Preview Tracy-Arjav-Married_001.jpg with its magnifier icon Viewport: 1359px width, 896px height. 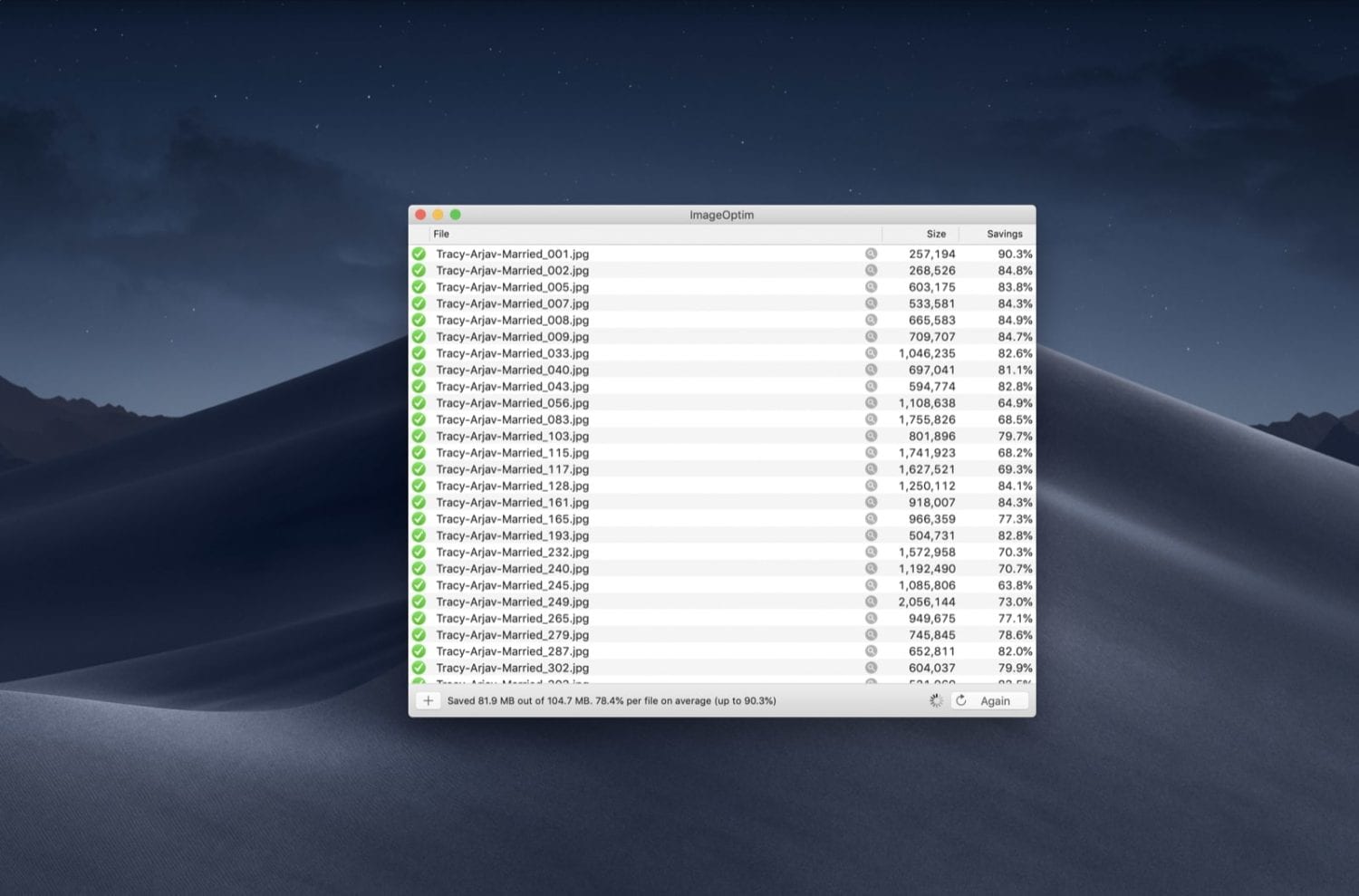click(x=872, y=254)
